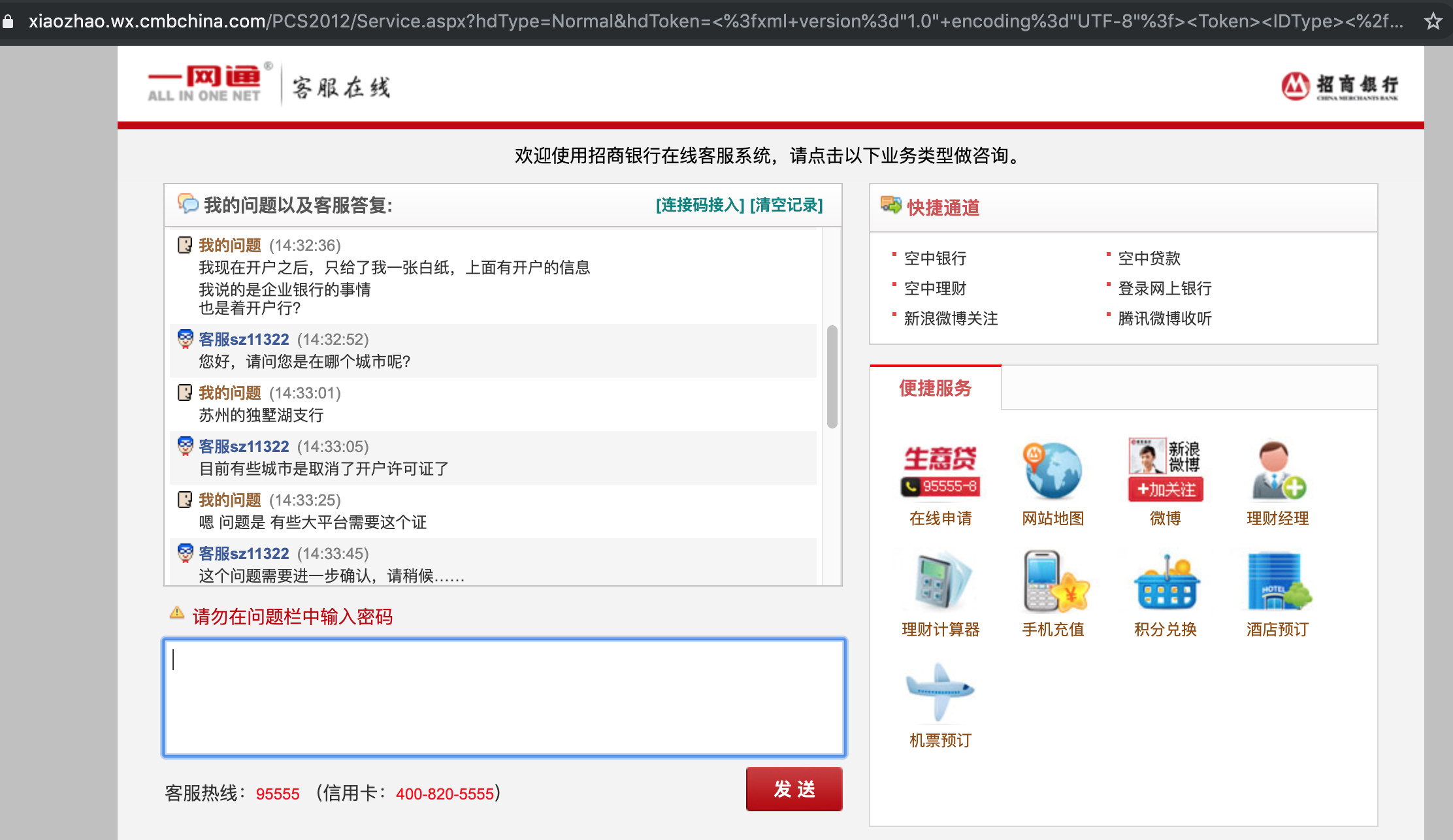Click the 发送 send button
This screenshot has width=1453, height=840.
tap(794, 789)
